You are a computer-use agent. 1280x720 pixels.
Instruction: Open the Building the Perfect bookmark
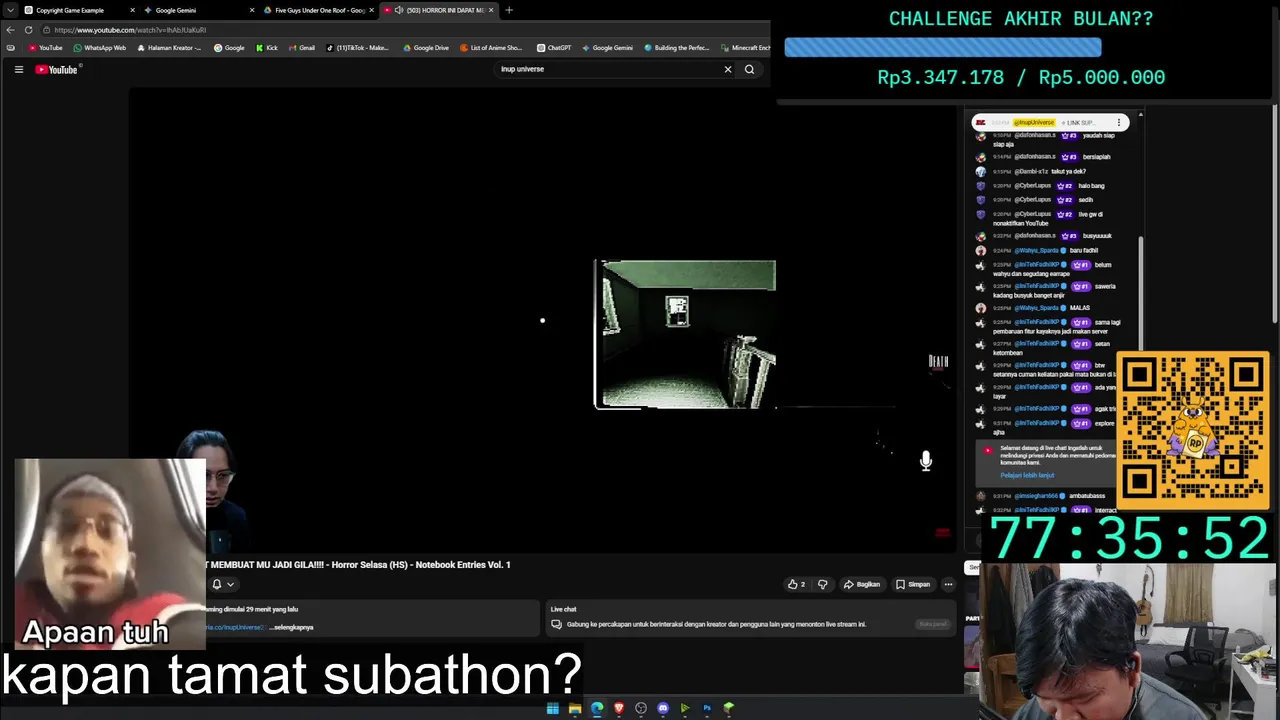pos(677,48)
